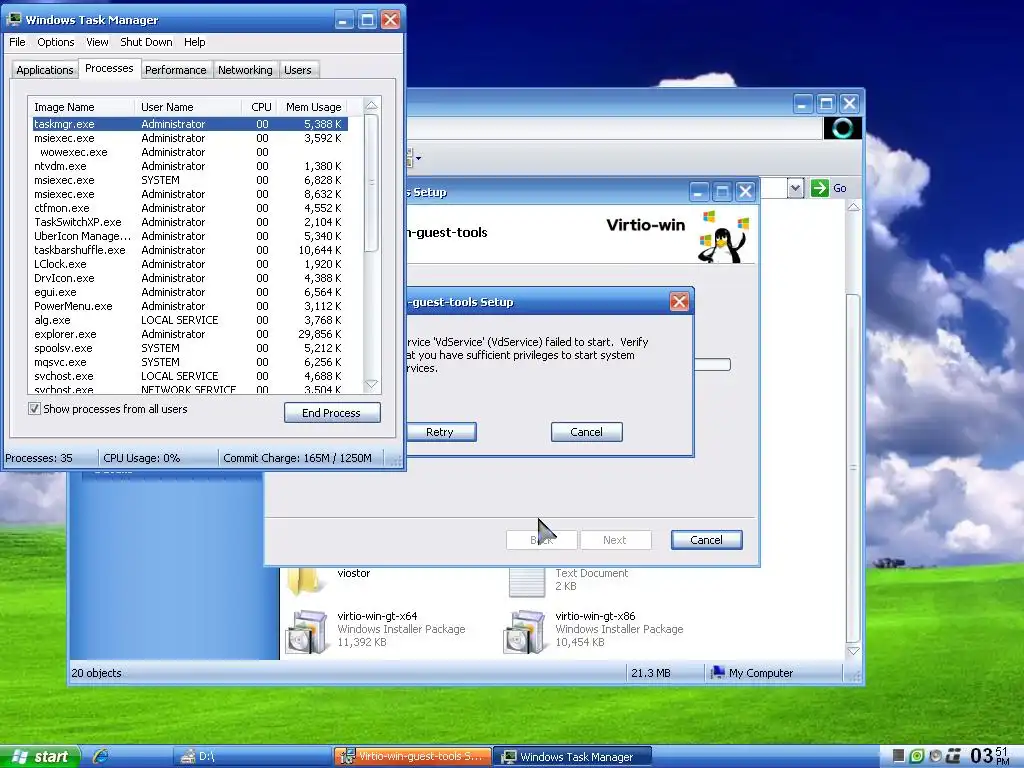Select the alg.exe process row
The image size is (1024, 768).
(189, 320)
